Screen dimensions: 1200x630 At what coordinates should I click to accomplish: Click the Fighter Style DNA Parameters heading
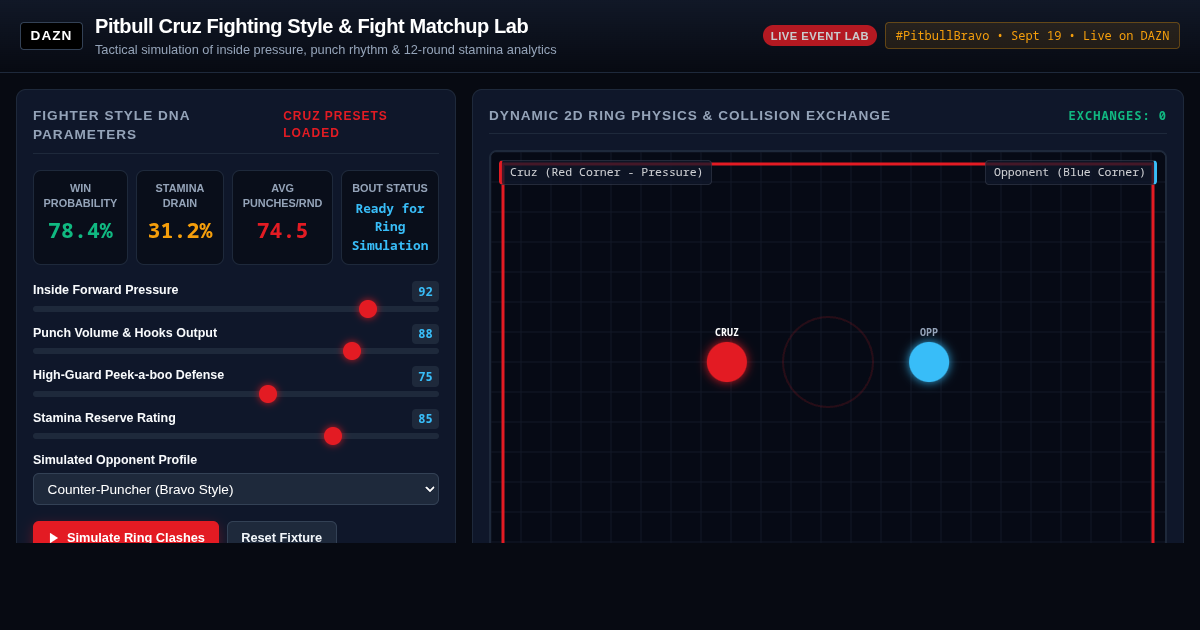tap(111, 125)
